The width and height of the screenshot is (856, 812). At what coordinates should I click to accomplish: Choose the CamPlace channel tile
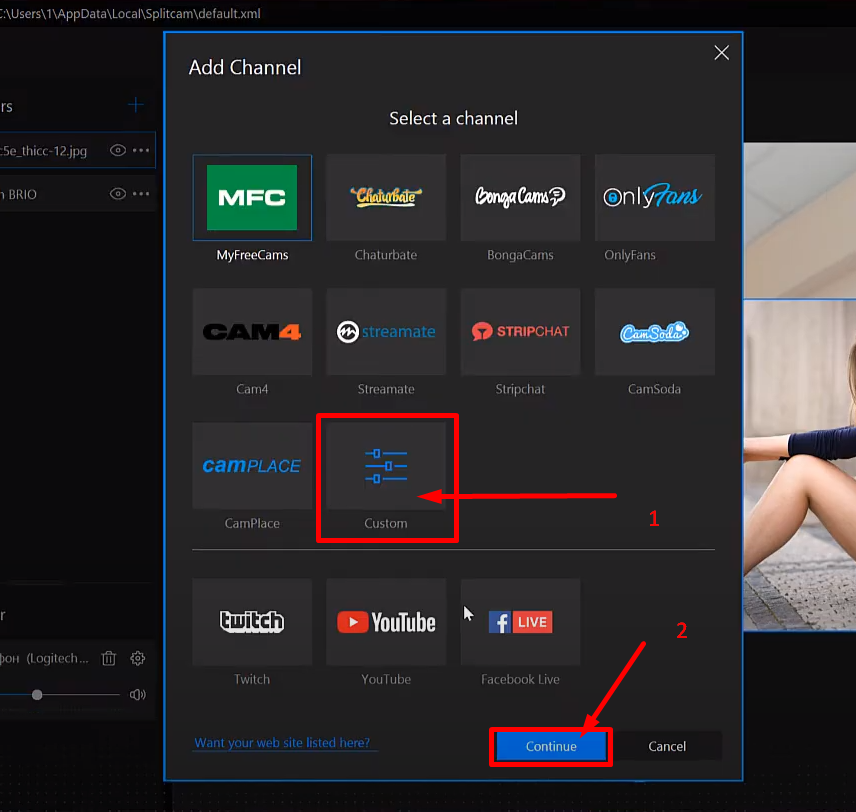tap(252, 466)
